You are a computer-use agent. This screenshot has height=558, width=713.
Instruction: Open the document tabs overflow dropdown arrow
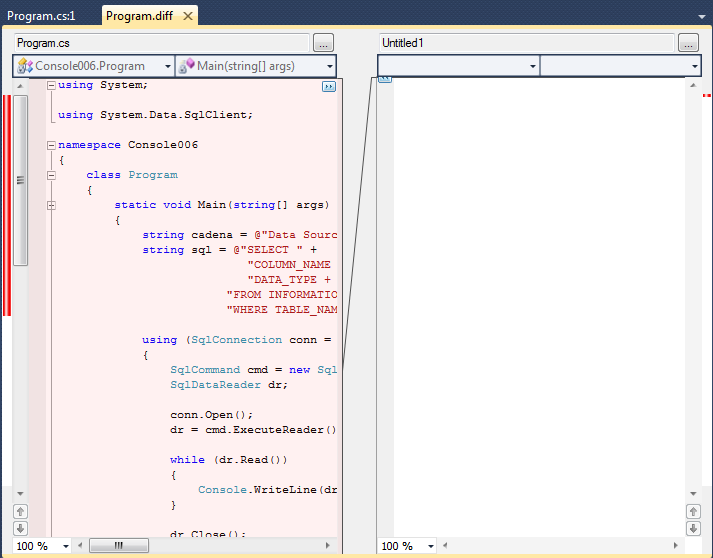(701, 16)
